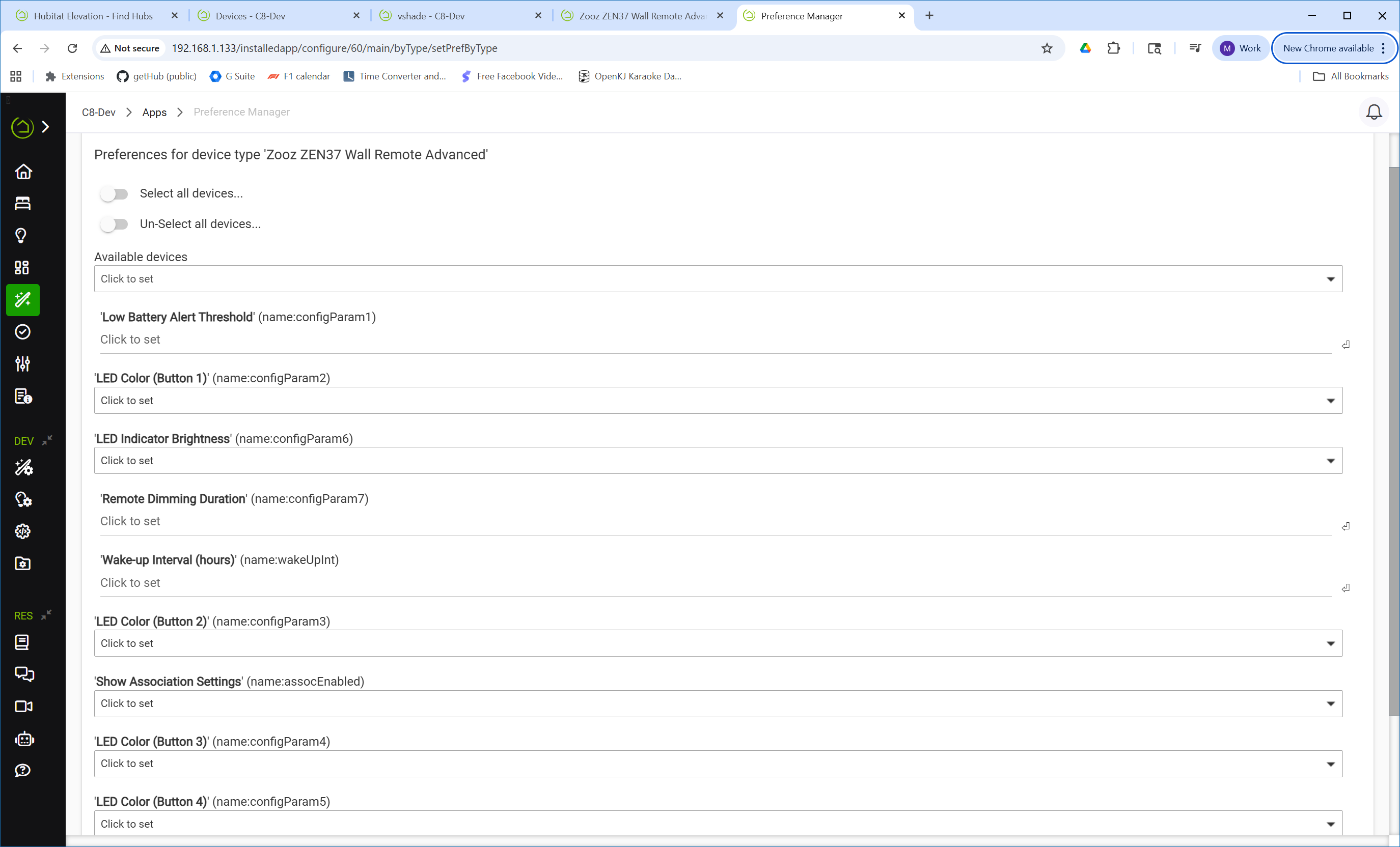Open the video camera sidebar icon
Viewport: 1400px width, 847px height.
click(x=23, y=706)
